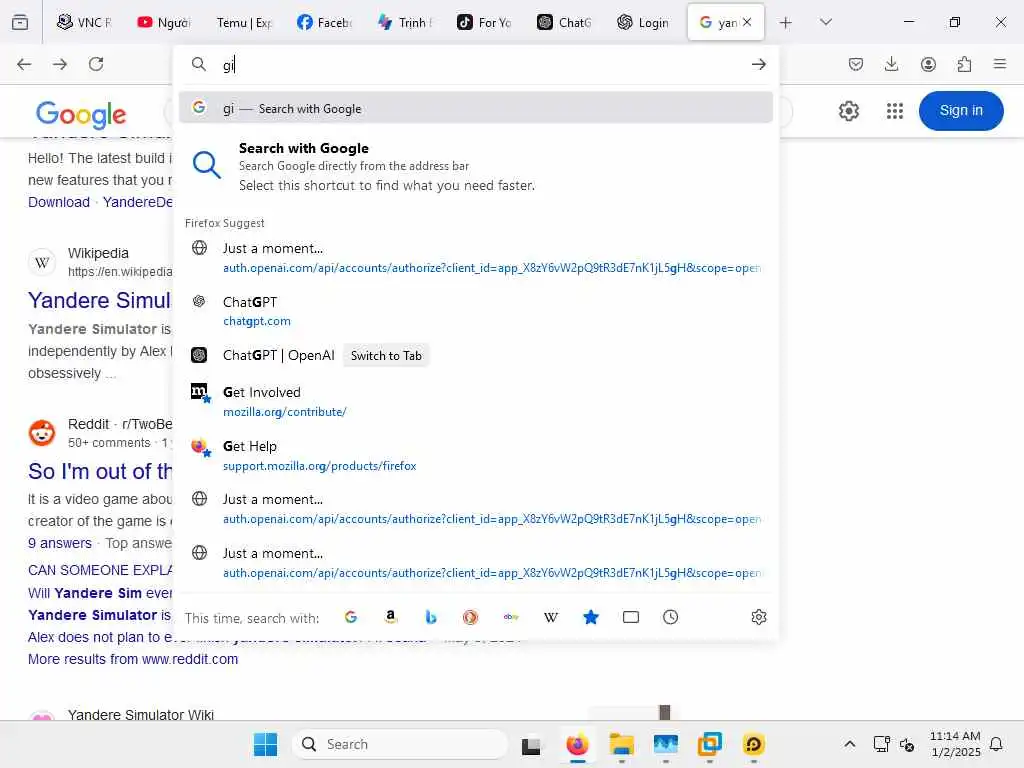This screenshot has height=768, width=1024.
Task: Open the 'CAN SOMEONE EXPLA...' Reddit link
Action: pos(100,570)
